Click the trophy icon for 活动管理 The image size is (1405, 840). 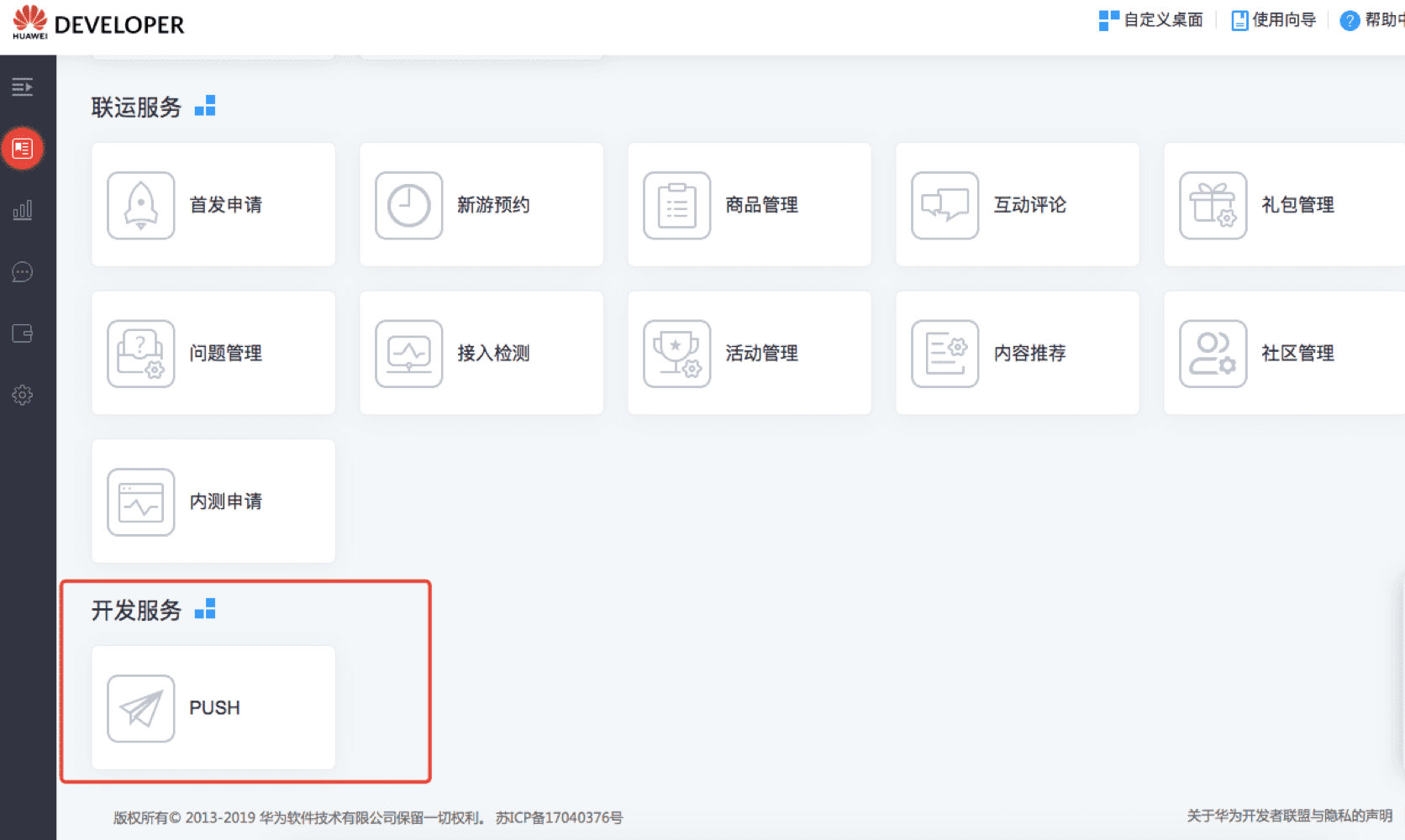coord(677,354)
